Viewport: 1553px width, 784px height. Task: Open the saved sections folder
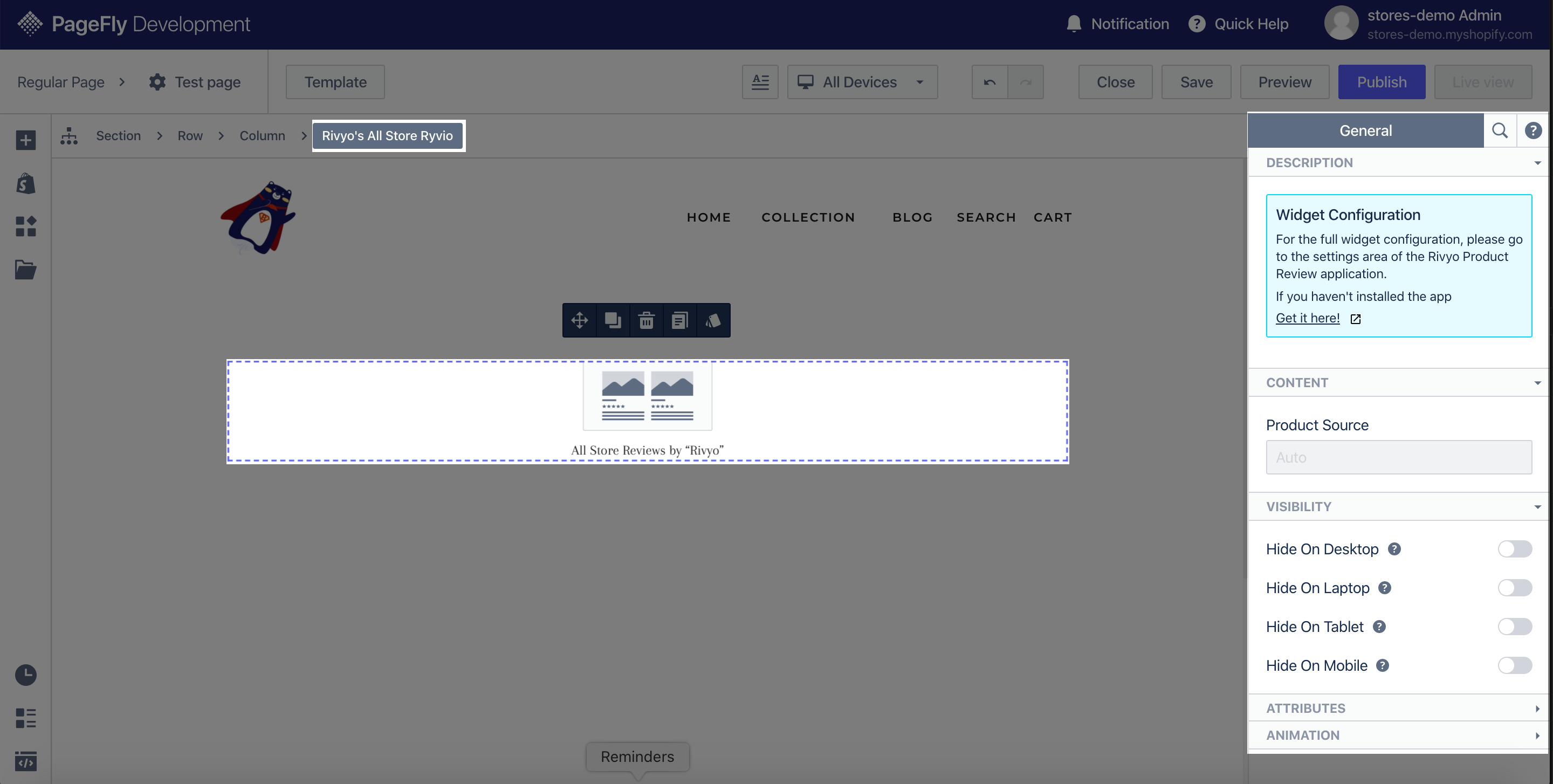[25, 270]
